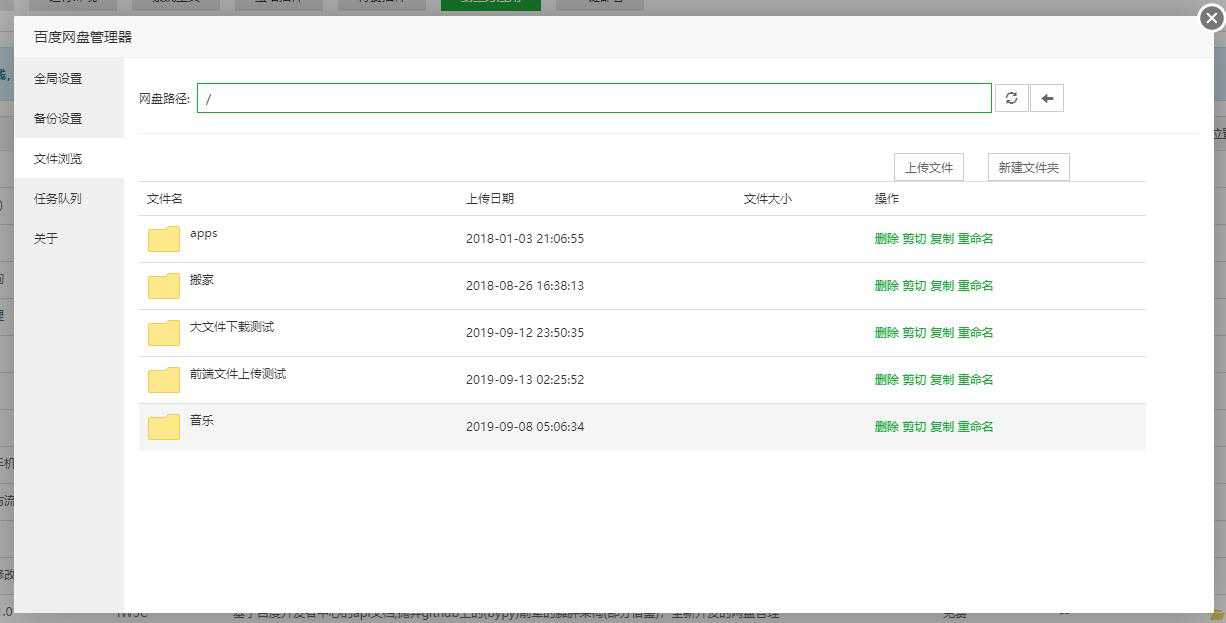Cut the 前端文件上传测试 folder
The image size is (1226, 623).
point(914,380)
